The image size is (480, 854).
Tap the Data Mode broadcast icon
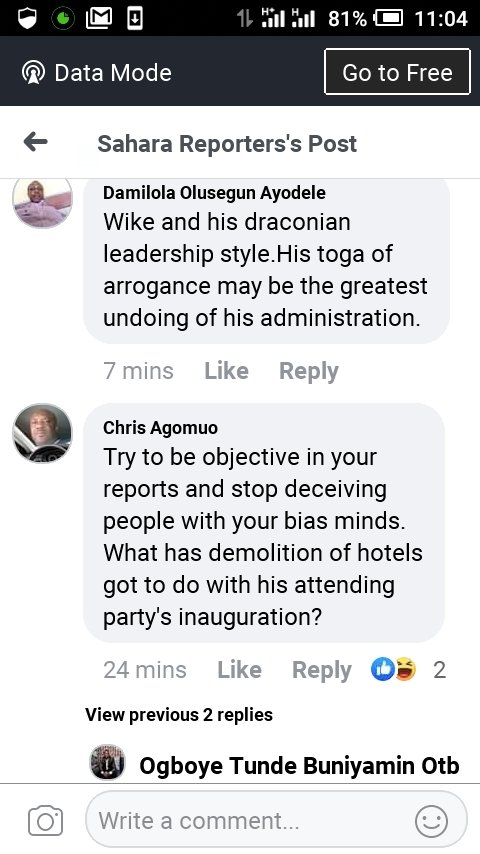33,72
